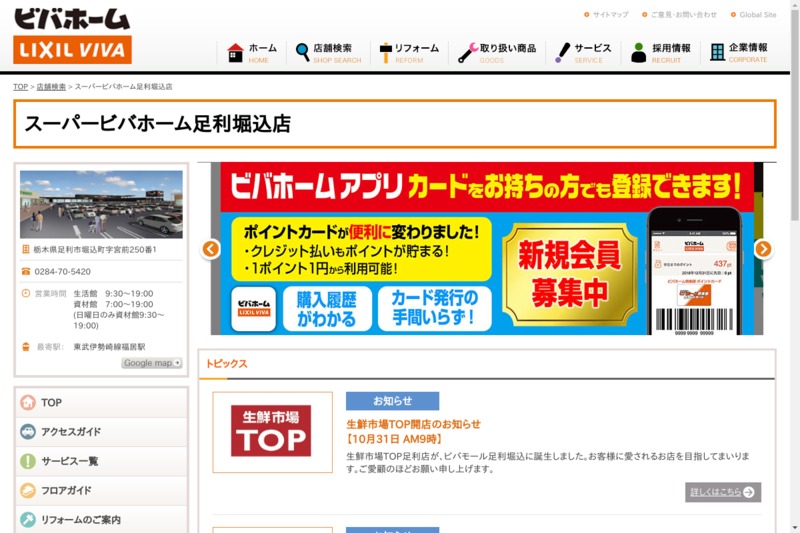
Task: Click the station name 東武伊勢崎線福居駅
Action: (109, 347)
